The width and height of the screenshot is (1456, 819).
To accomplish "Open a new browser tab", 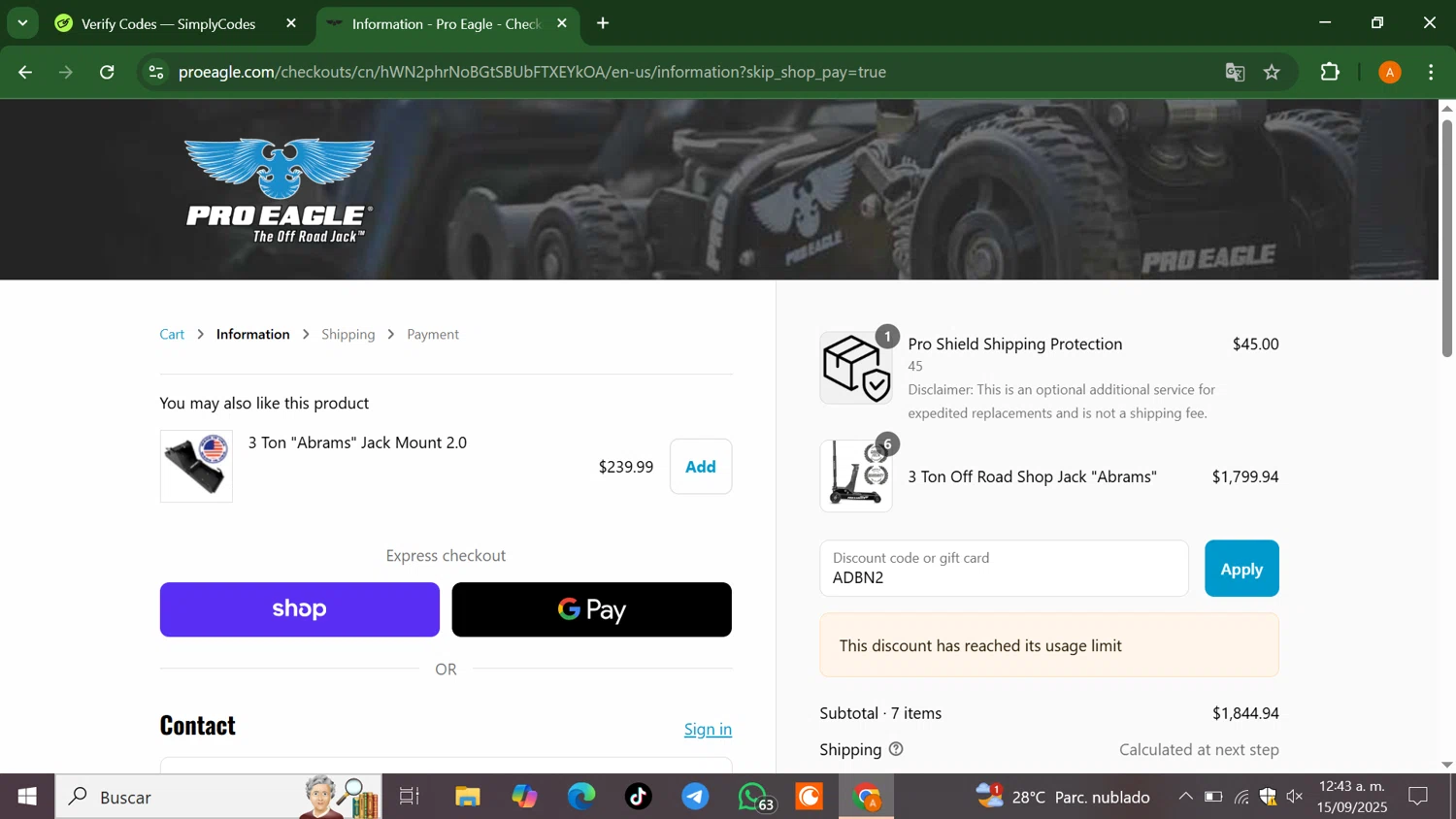I will click(x=603, y=23).
